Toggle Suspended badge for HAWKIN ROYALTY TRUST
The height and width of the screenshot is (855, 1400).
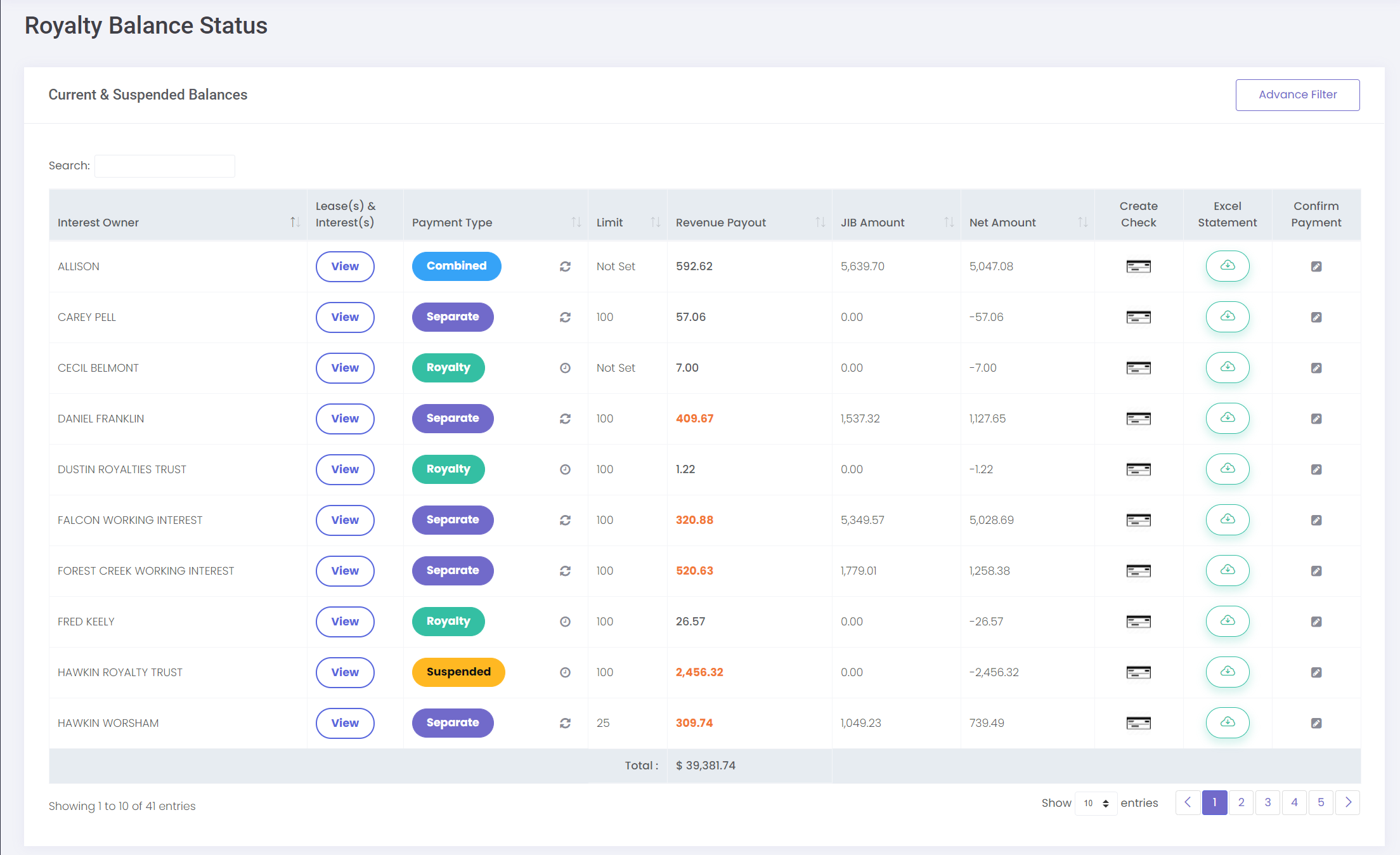click(458, 672)
